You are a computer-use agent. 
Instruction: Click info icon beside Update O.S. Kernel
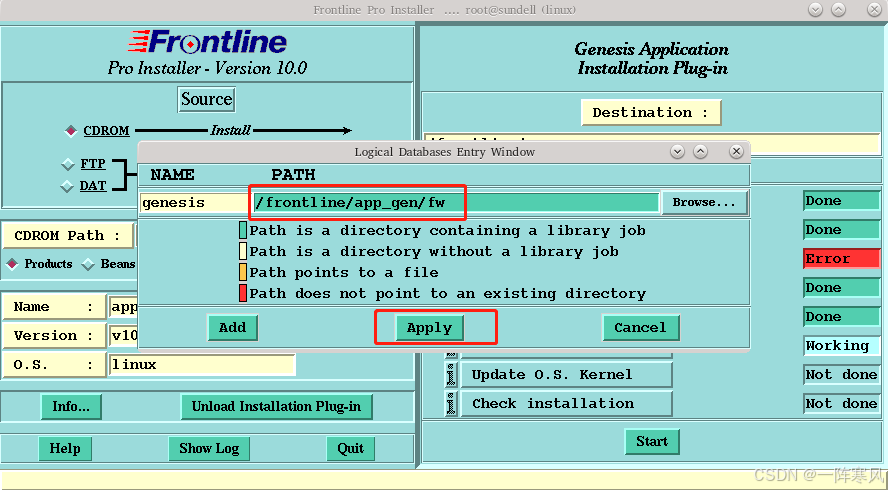(451, 374)
